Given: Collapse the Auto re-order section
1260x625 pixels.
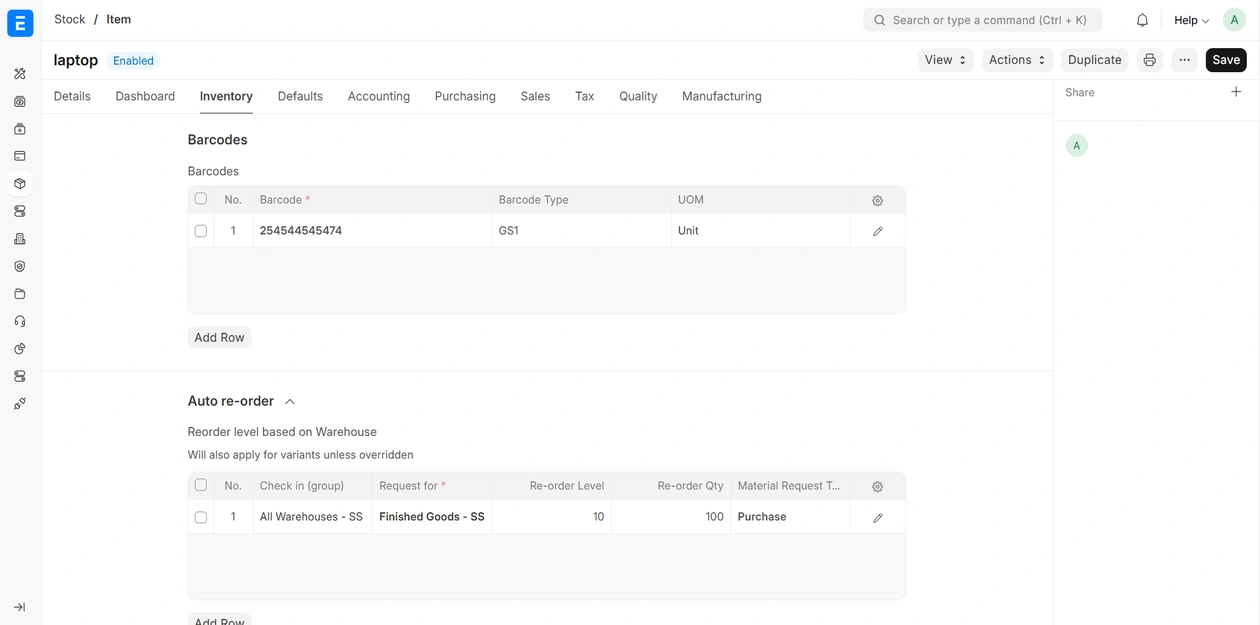Looking at the screenshot, I should click(x=289, y=402).
